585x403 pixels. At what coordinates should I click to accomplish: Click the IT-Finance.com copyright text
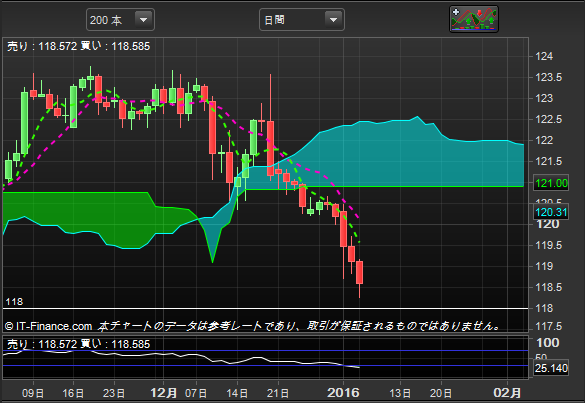(49, 326)
